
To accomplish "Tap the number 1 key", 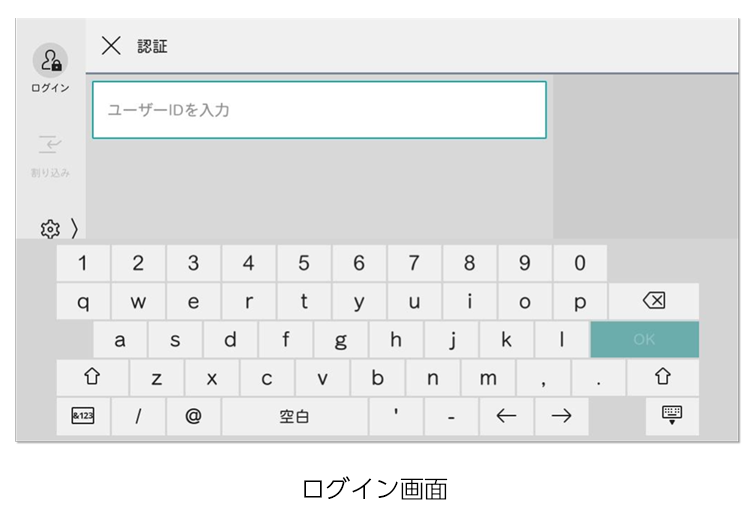I will (x=83, y=263).
